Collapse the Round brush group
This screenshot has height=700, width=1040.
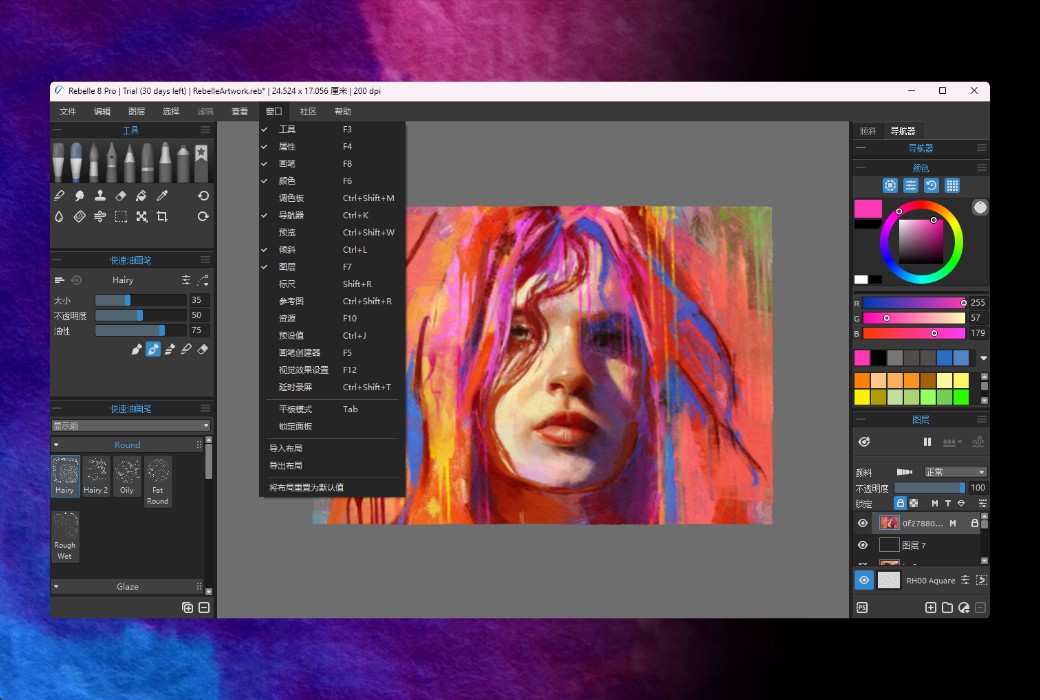57,445
